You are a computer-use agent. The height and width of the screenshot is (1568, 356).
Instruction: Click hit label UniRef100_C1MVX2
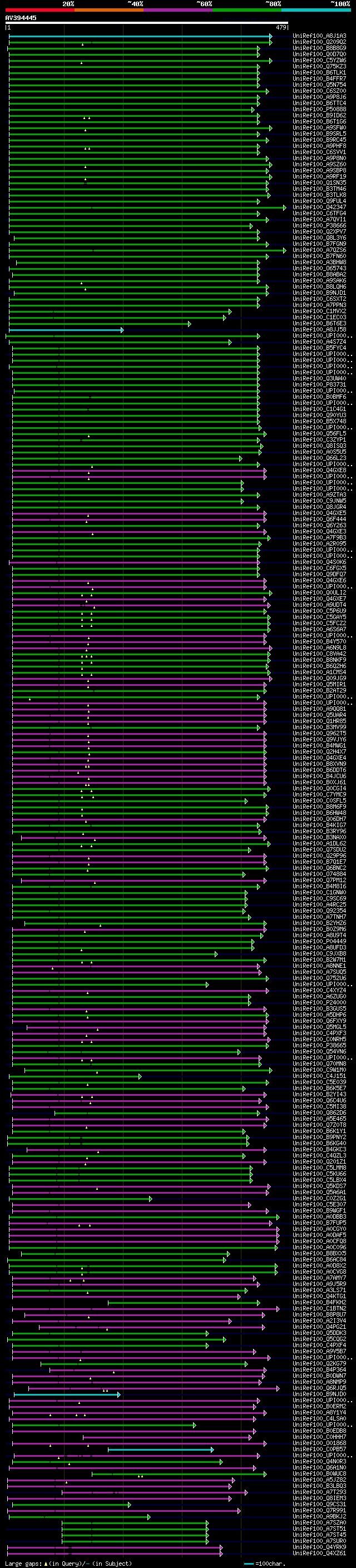click(319, 311)
